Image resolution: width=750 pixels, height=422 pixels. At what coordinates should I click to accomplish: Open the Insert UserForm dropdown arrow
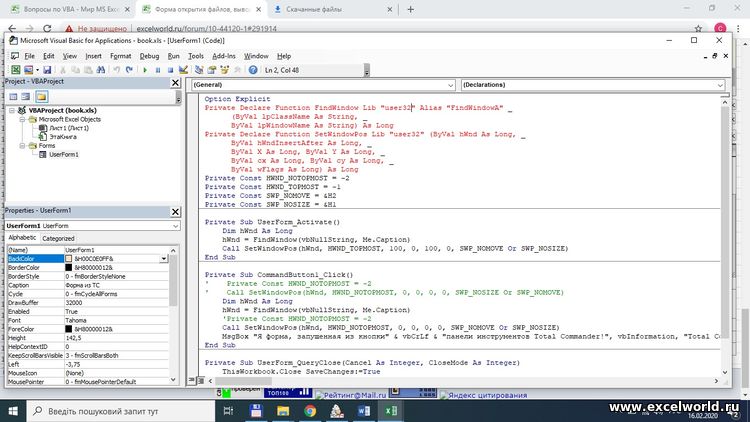pyautogui.click(x=37, y=70)
